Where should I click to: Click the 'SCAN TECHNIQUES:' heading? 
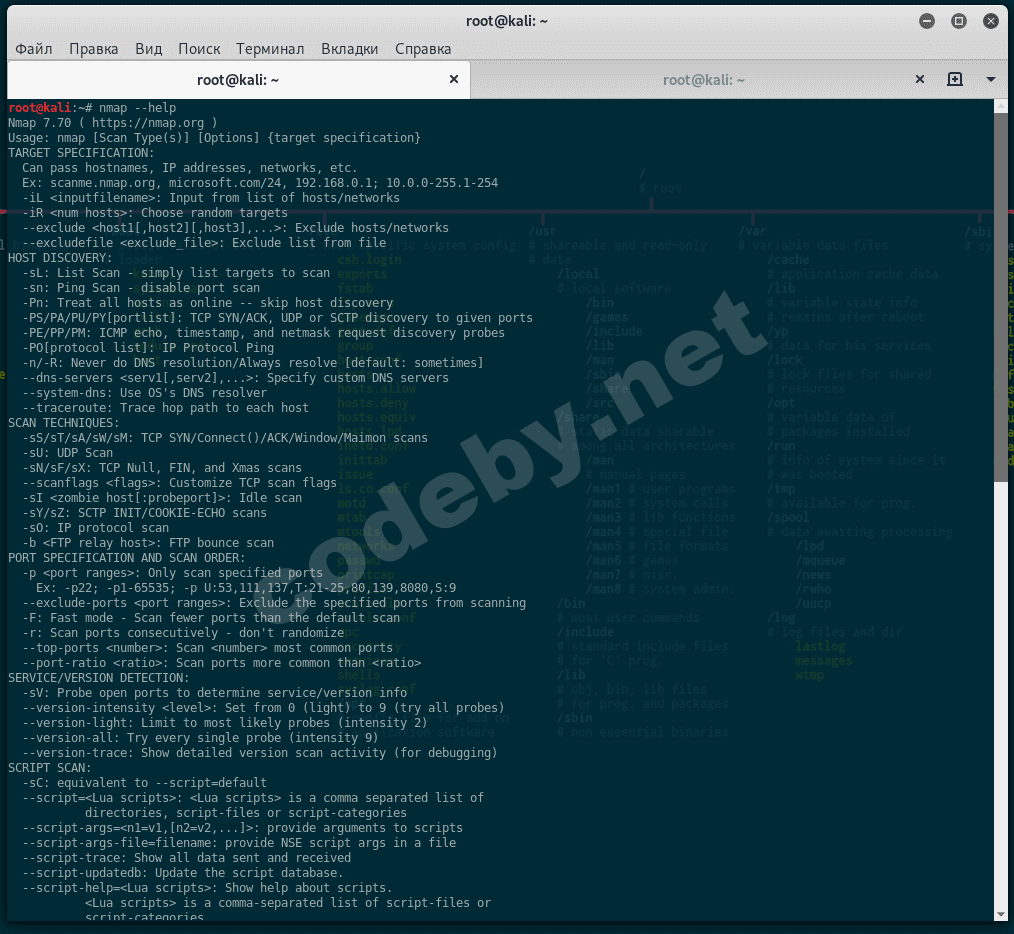point(64,422)
